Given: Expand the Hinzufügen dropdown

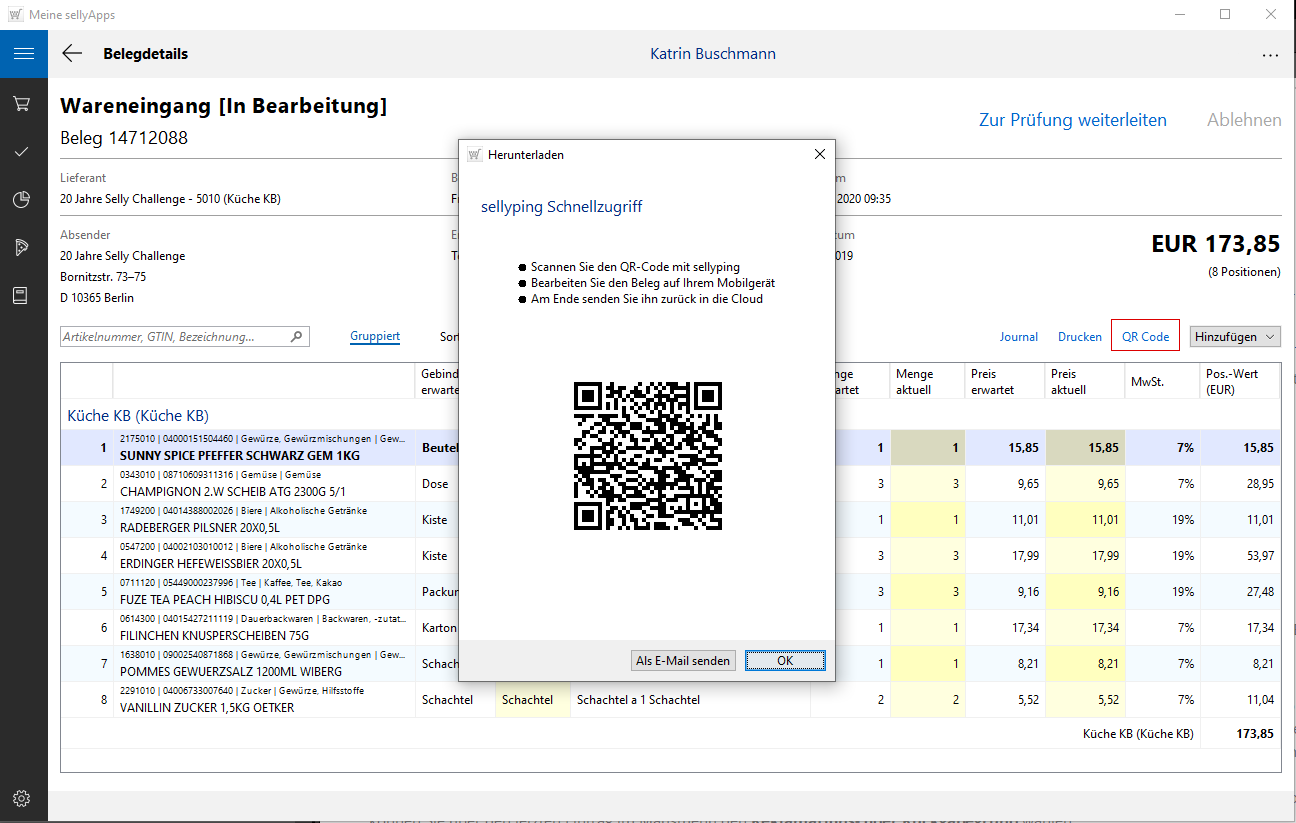Looking at the screenshot, I should pyautogui.click(x=1234, y=337).
